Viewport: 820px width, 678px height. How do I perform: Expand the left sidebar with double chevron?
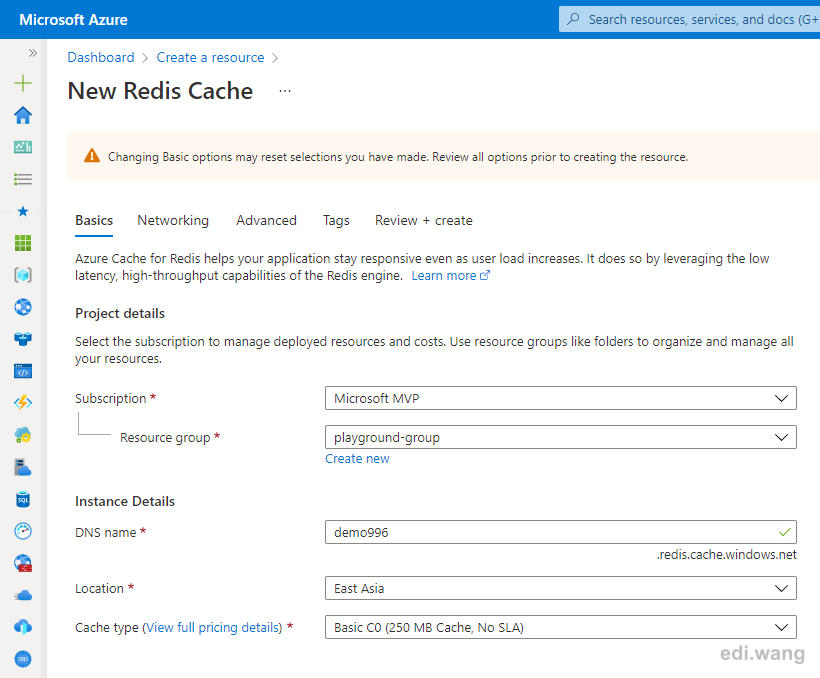click(x=33, y=53)
